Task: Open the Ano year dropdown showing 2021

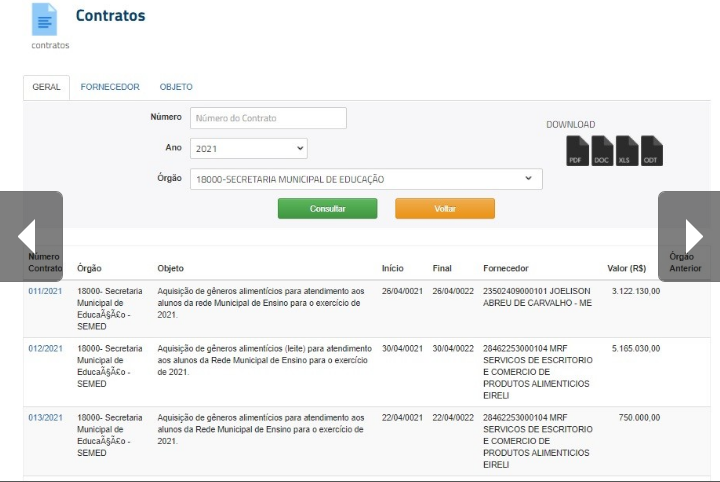Action: pyautogui.click(x=249, y=149)
